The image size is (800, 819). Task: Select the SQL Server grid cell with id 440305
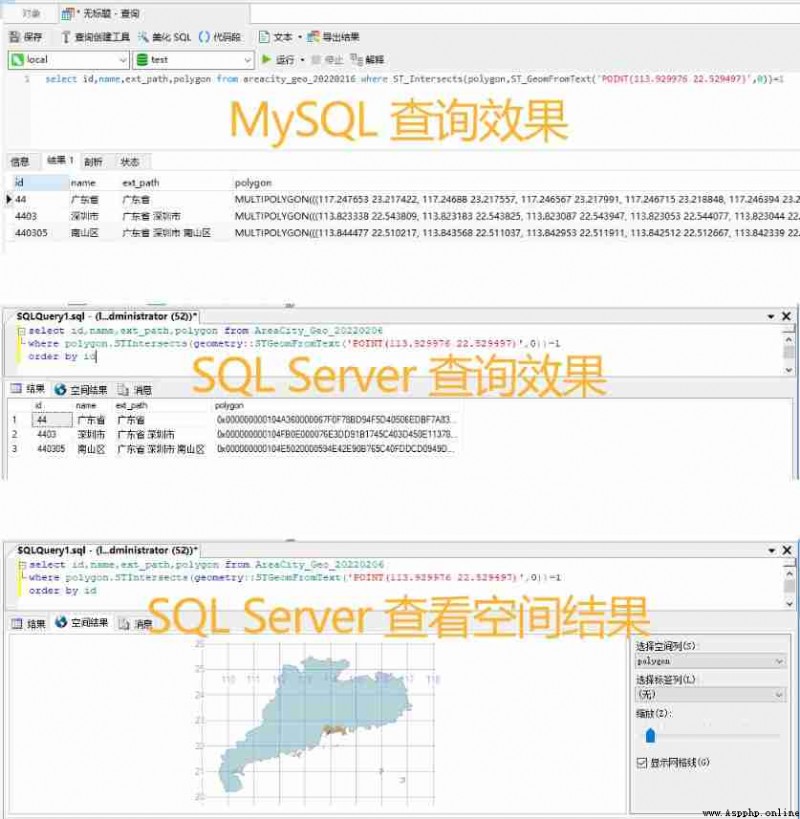pyautogui.click(x=51, y=449)
